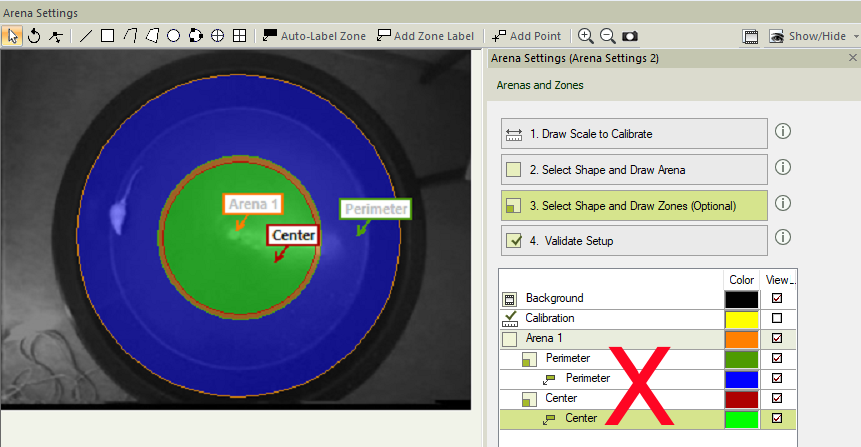This screenshot has width=861, height=447.
Task: Choose the line drawing tool
Action: coord(86,36)
